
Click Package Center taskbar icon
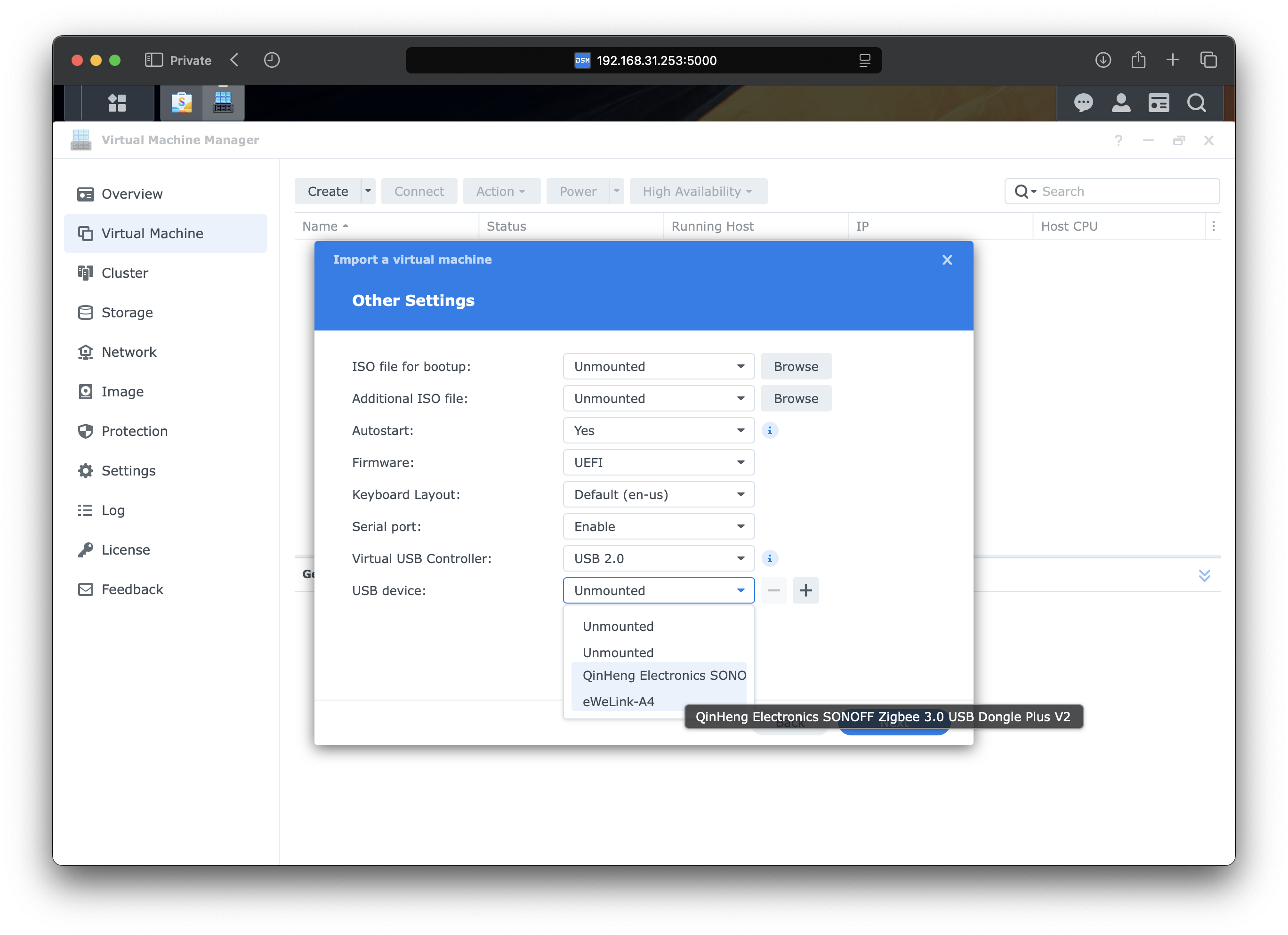click(x=182, y=103)
